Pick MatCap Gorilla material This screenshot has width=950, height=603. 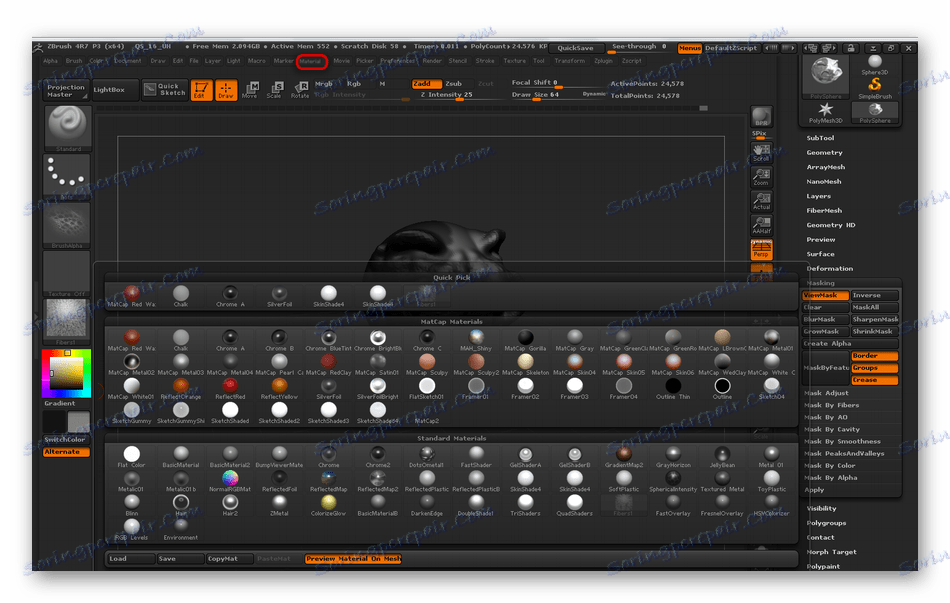[x=525, y=340]
